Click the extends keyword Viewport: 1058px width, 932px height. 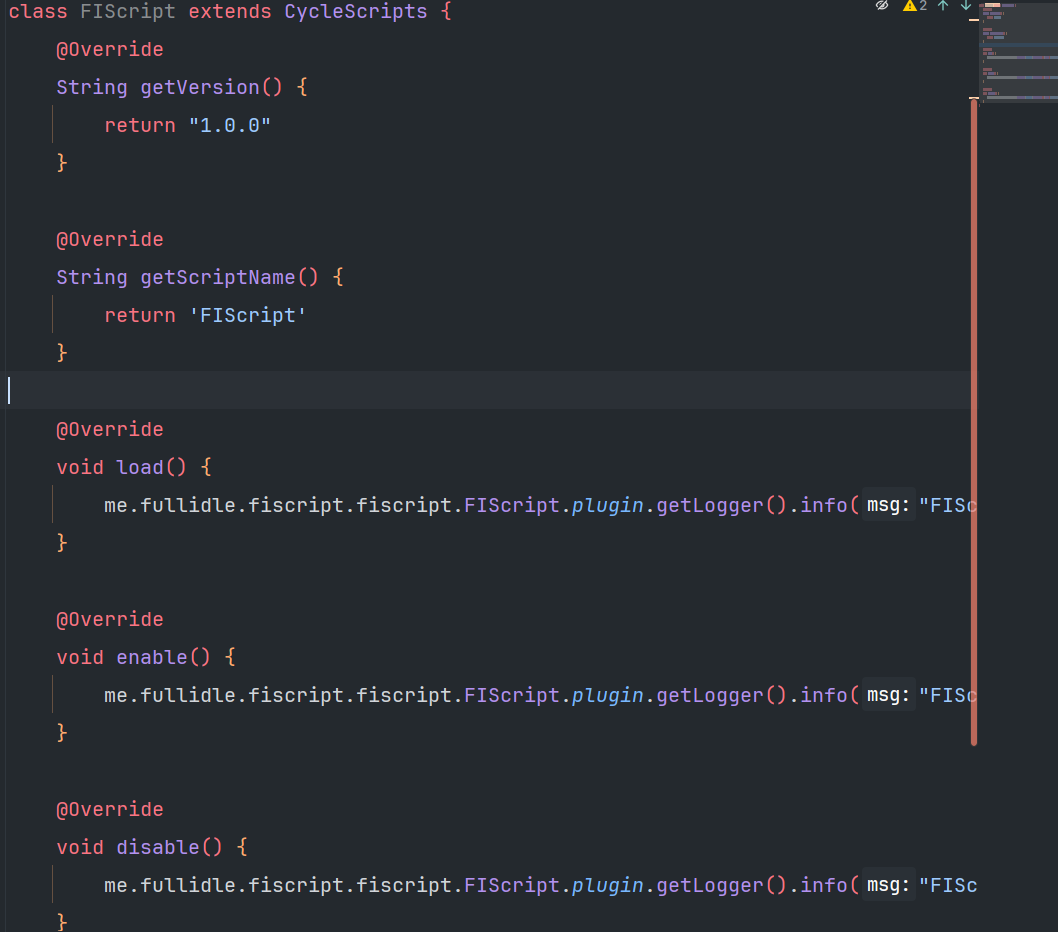click(x=229, y=11)
